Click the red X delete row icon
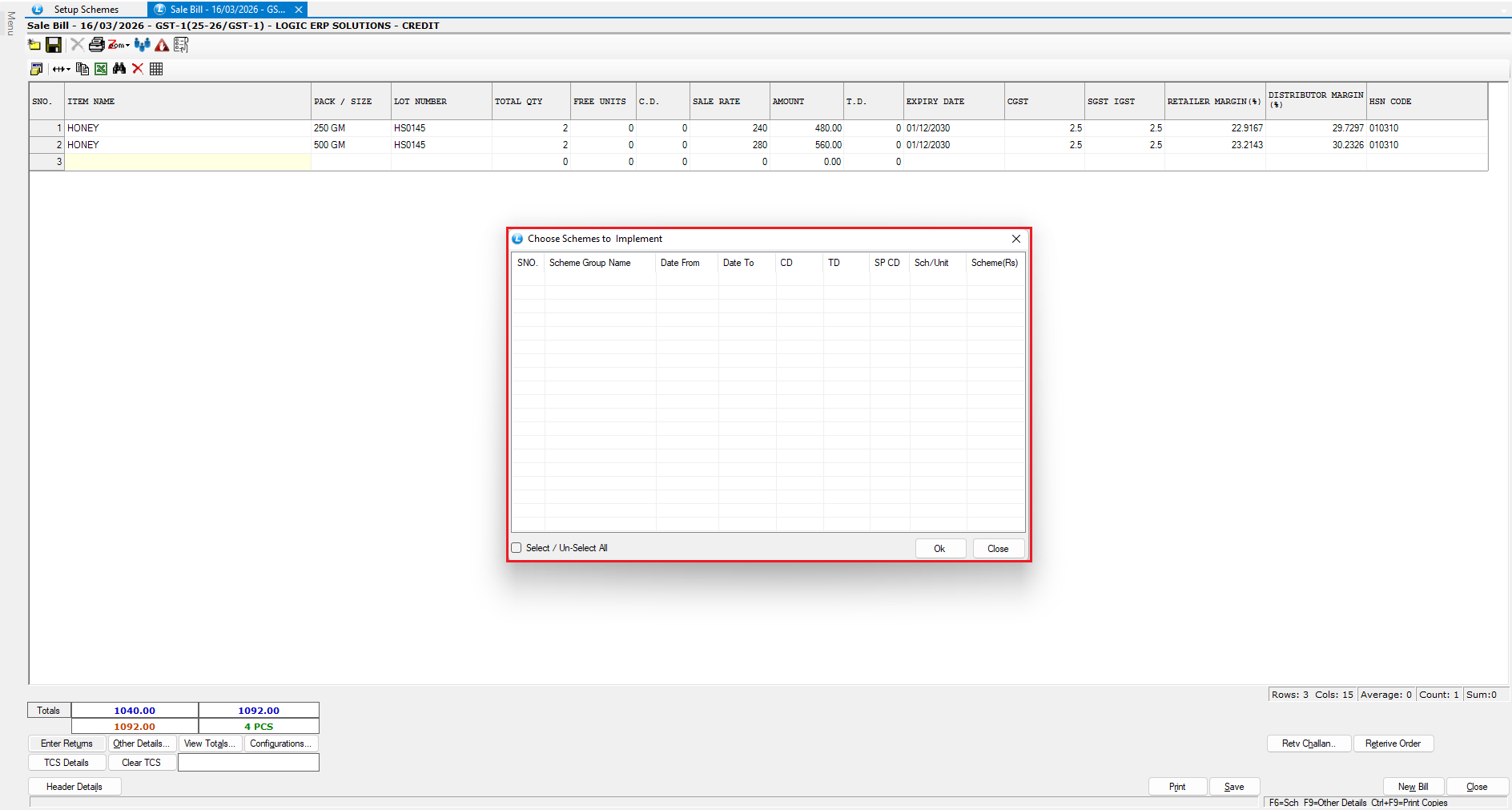Image resolution: width=1512 pixels, height=810 pixels. (x=138, y=69)
